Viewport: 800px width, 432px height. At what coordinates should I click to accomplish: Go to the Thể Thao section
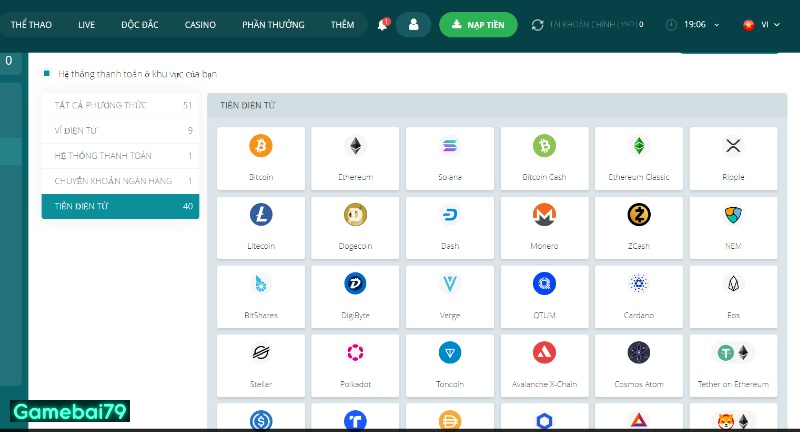[x=32, y=24]
